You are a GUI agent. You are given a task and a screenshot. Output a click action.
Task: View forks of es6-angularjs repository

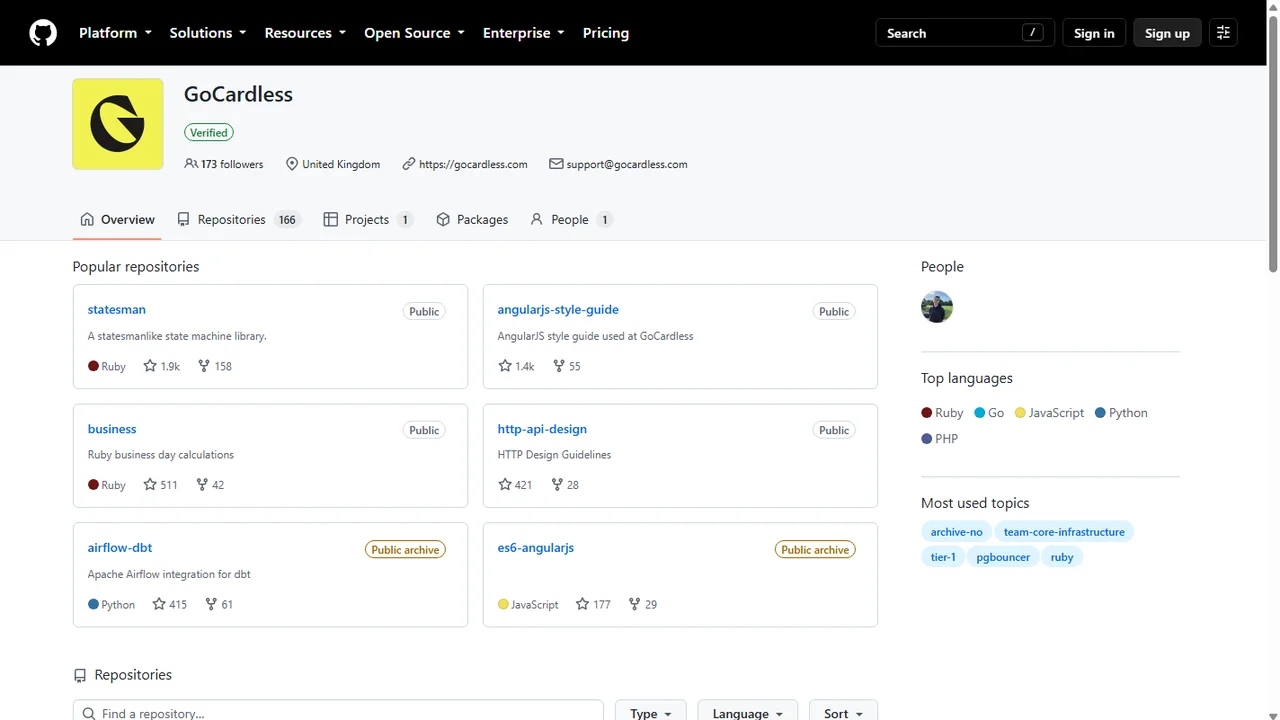pos(643,604)
